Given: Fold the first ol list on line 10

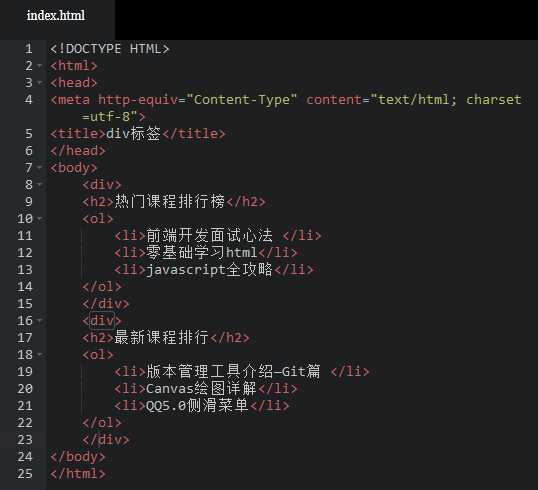Looking at the screenshot, I should pyautogui.click(x=40, y=218).
